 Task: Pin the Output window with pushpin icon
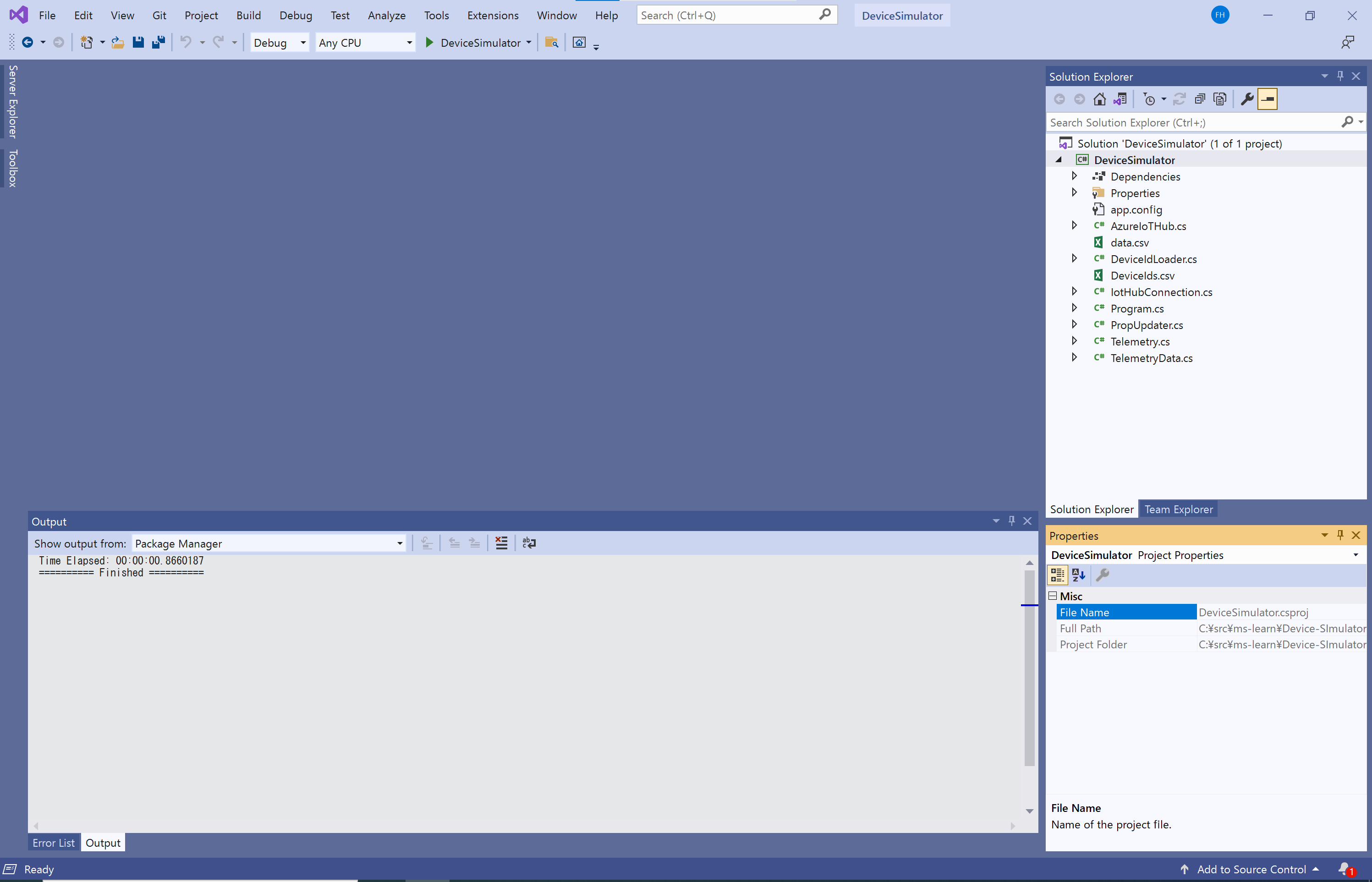1012,520
